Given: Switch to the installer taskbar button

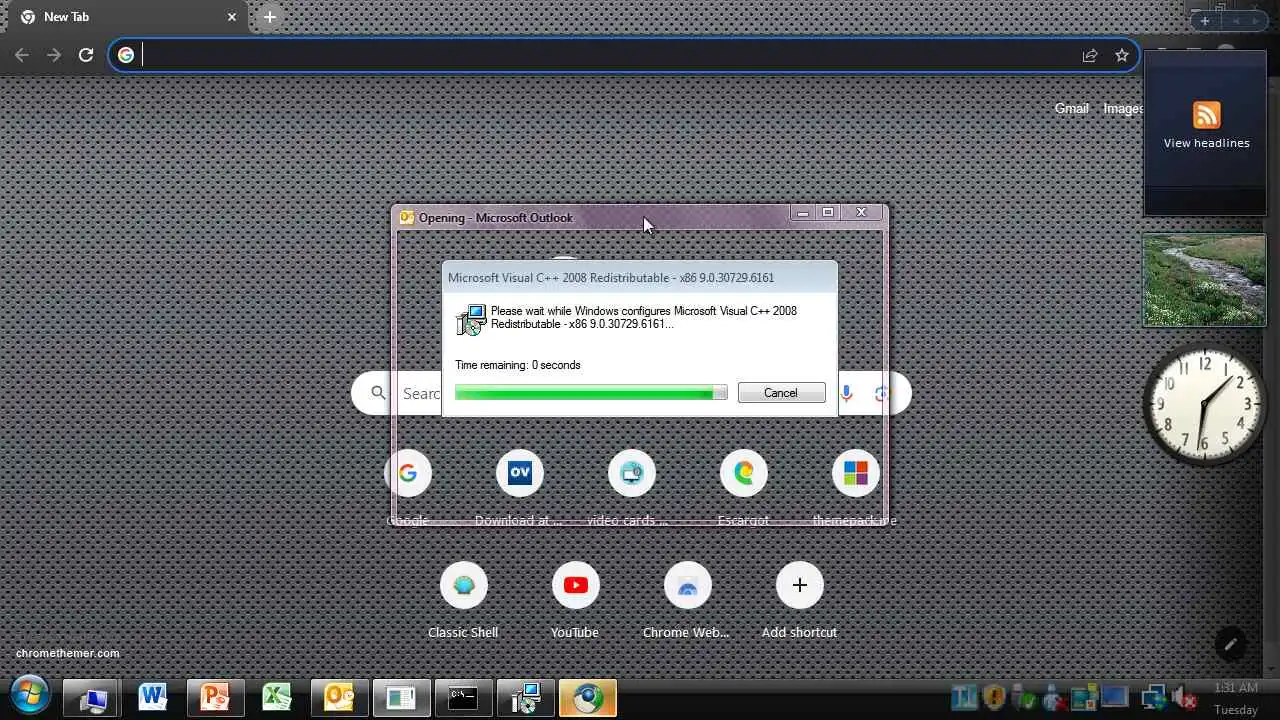Looking at the screenshot, I should (x=526, y=698).
